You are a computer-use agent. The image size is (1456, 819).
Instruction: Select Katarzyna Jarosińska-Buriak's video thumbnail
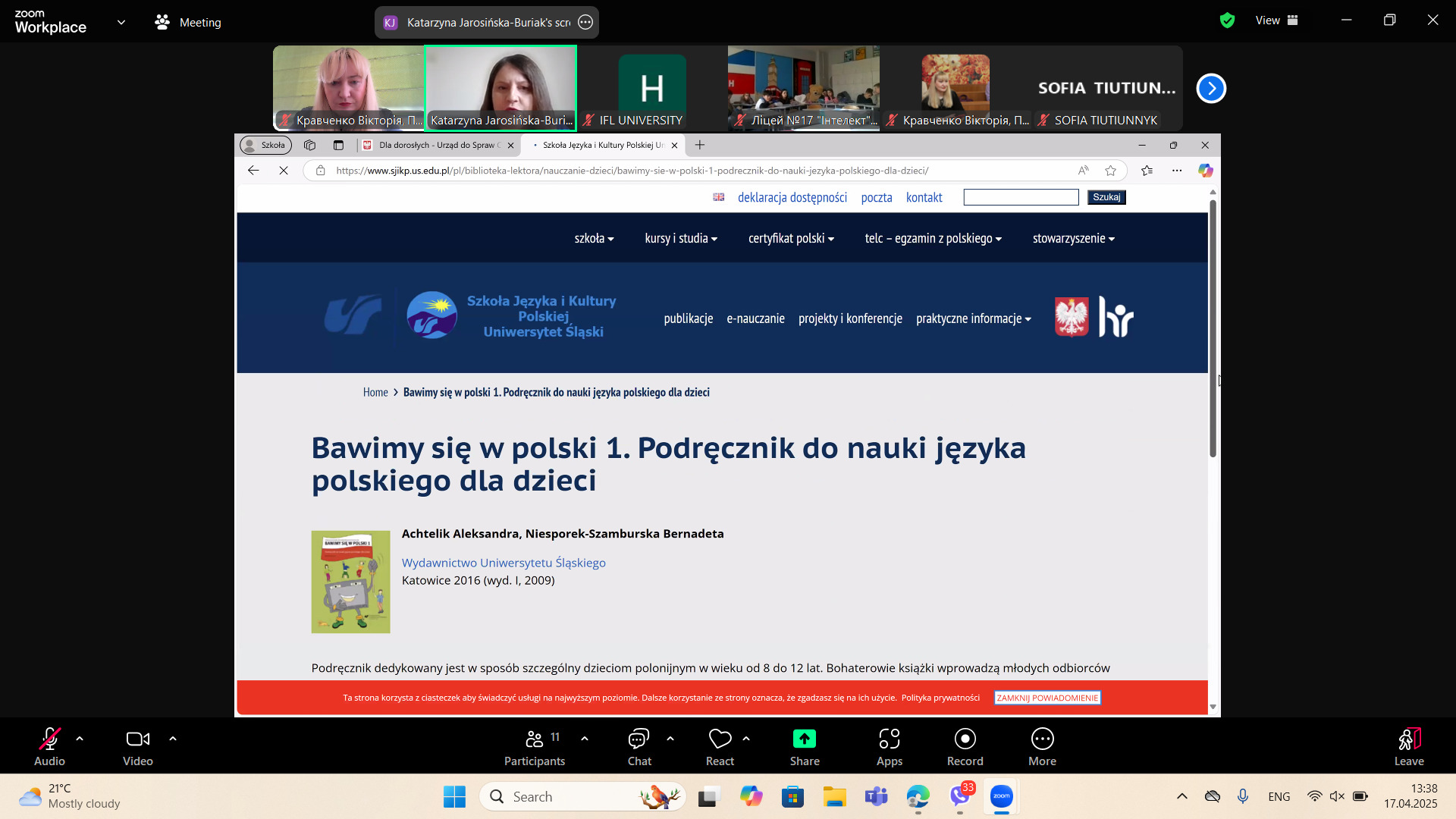point(500,88)
